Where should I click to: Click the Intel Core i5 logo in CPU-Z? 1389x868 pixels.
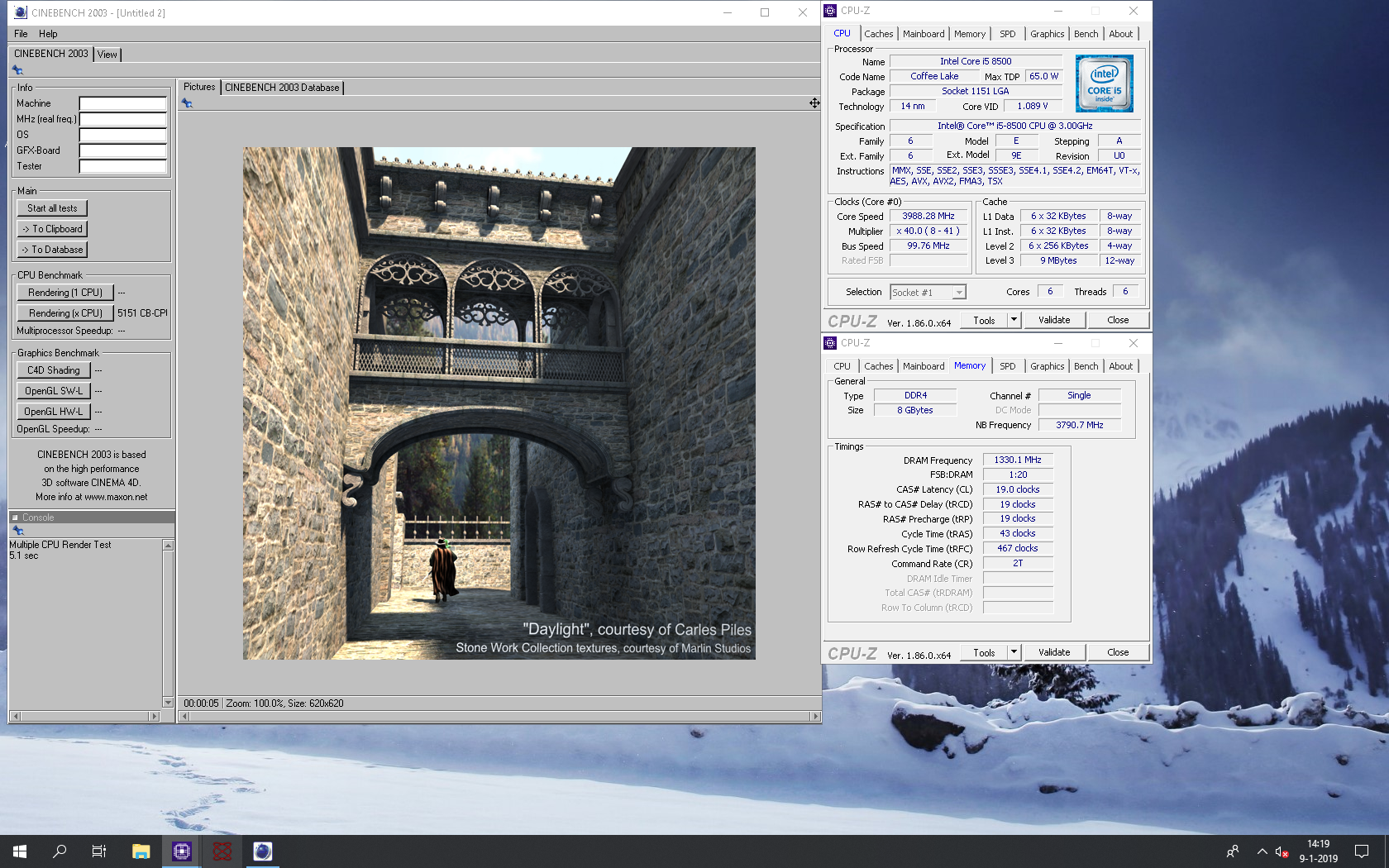(1104, 83)
